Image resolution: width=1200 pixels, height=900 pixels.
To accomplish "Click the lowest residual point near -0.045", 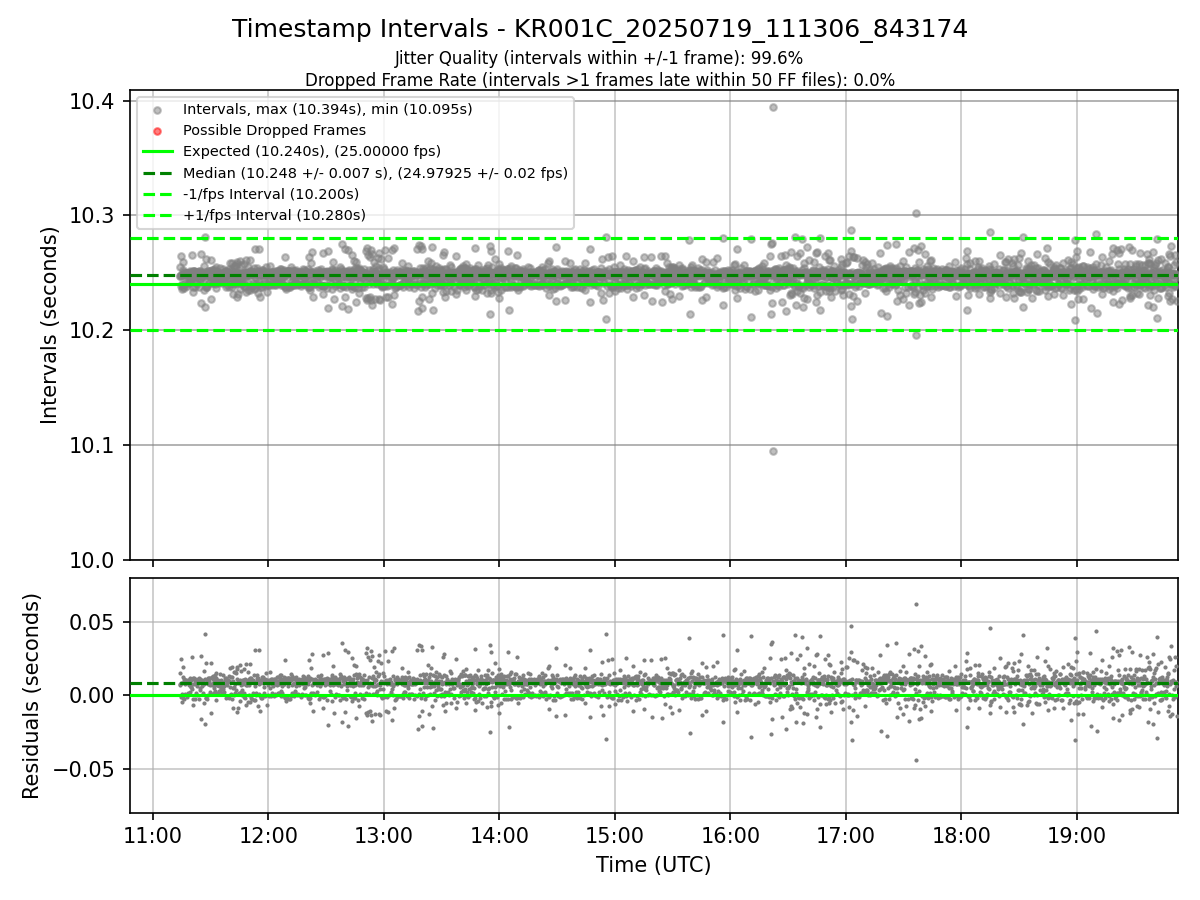I will click(x=916, y=760).
